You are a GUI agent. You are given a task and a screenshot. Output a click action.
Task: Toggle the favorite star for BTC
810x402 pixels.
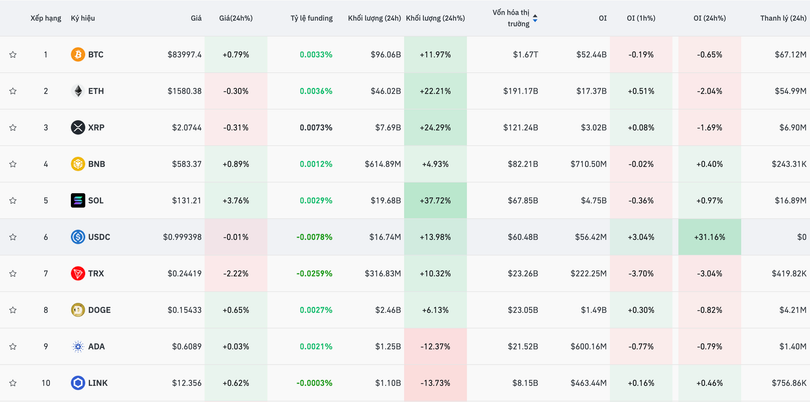point(13,55)
